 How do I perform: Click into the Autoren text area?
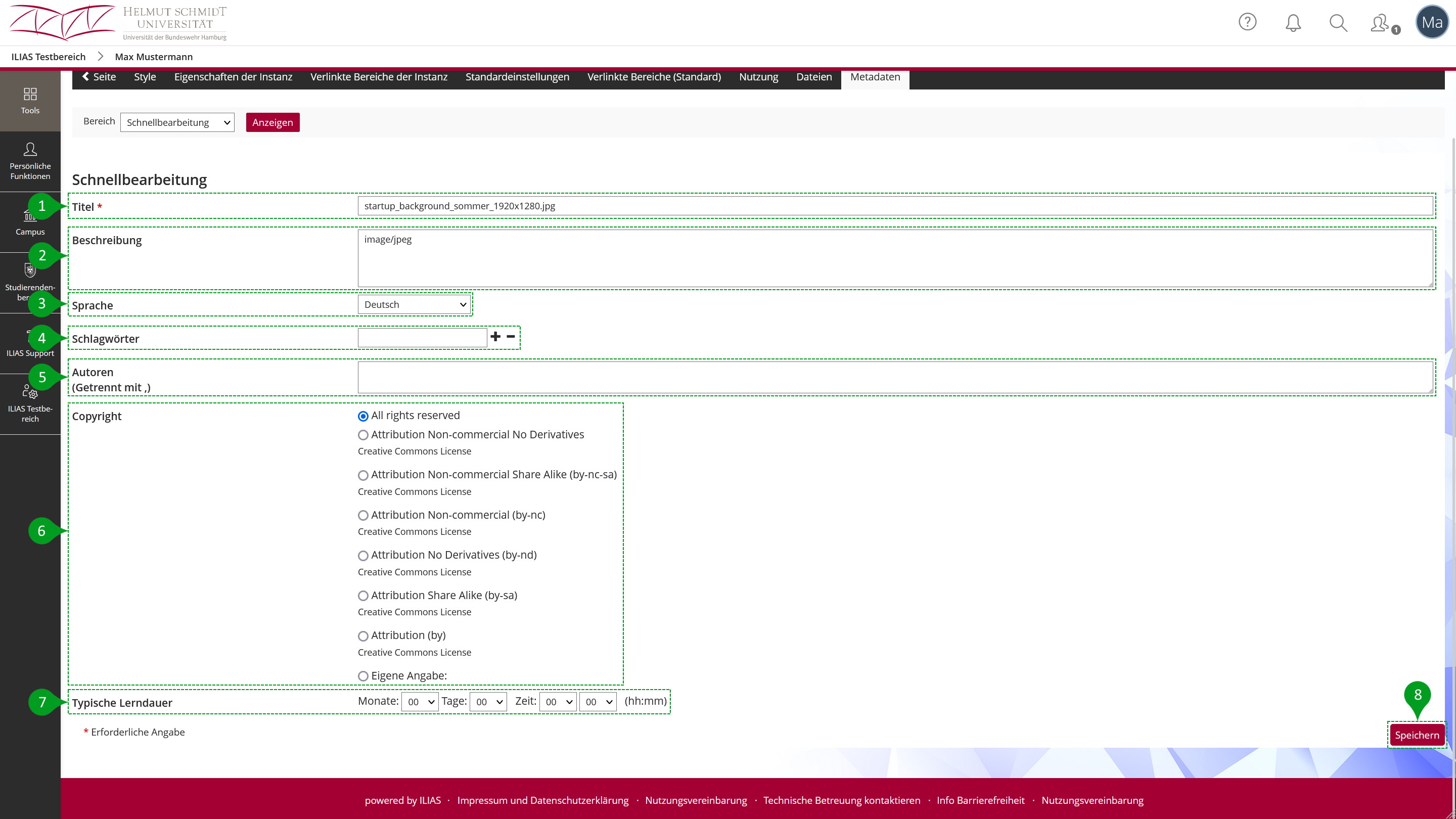click(895, 378)
